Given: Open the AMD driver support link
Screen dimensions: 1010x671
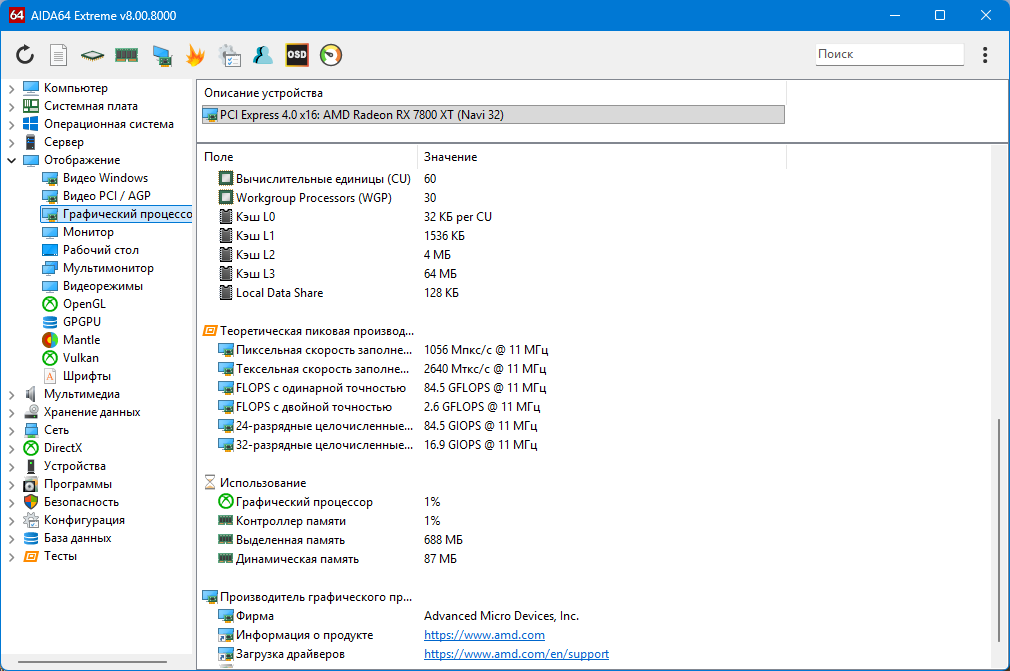Looking at the screenshot, I should pyautogui.click(x=516, y=654).
